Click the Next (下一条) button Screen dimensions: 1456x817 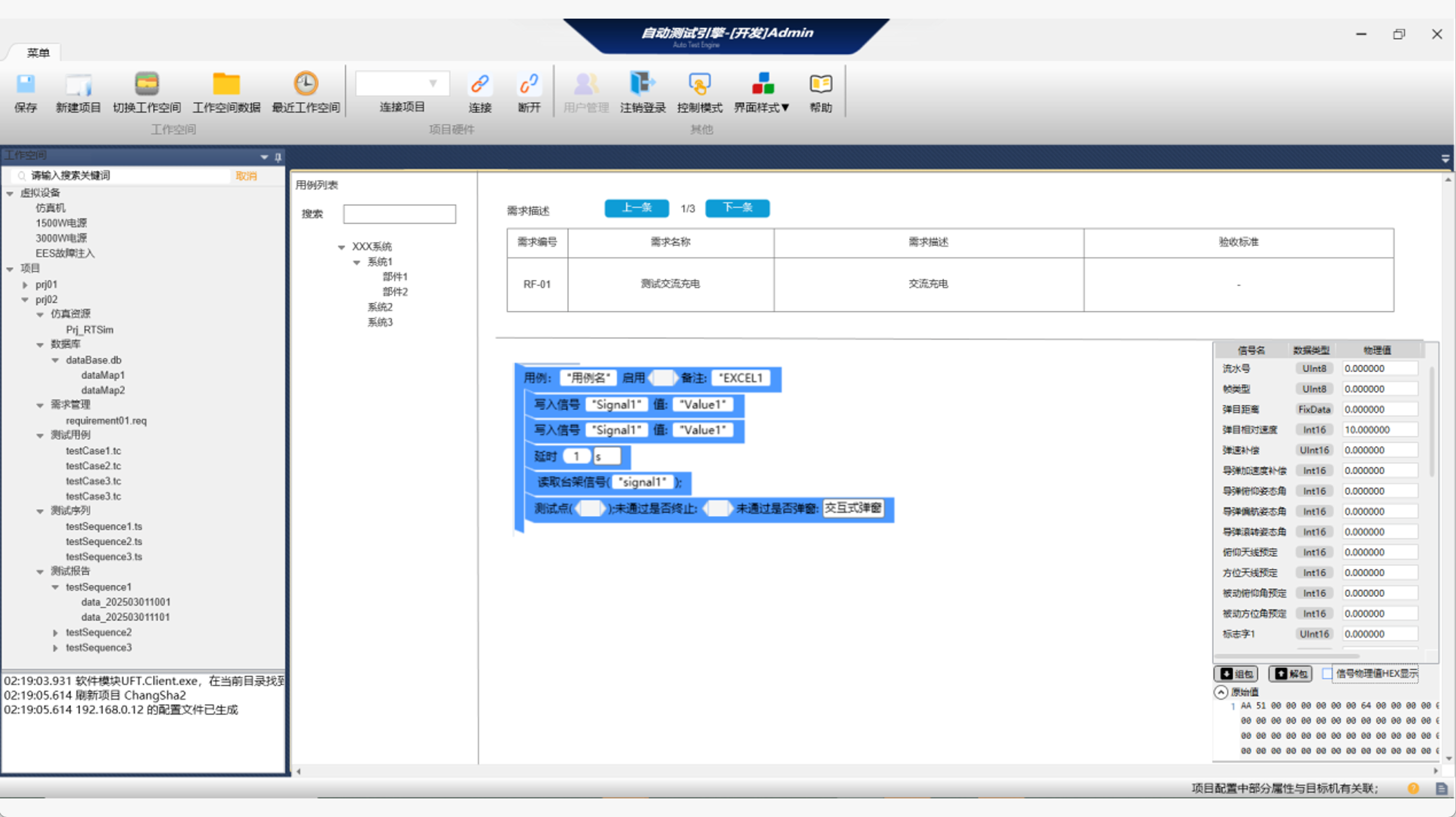point(737,208)
